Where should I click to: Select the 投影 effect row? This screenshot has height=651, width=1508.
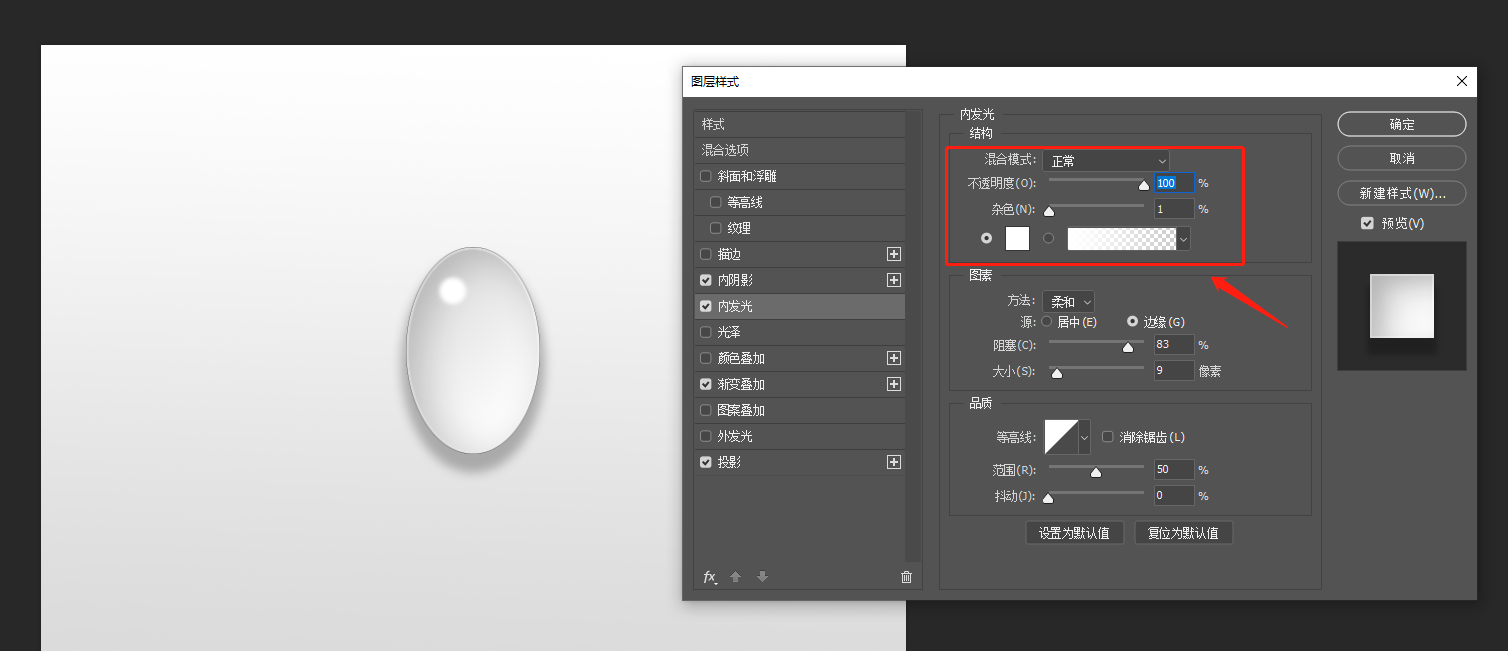coord(800,462)
